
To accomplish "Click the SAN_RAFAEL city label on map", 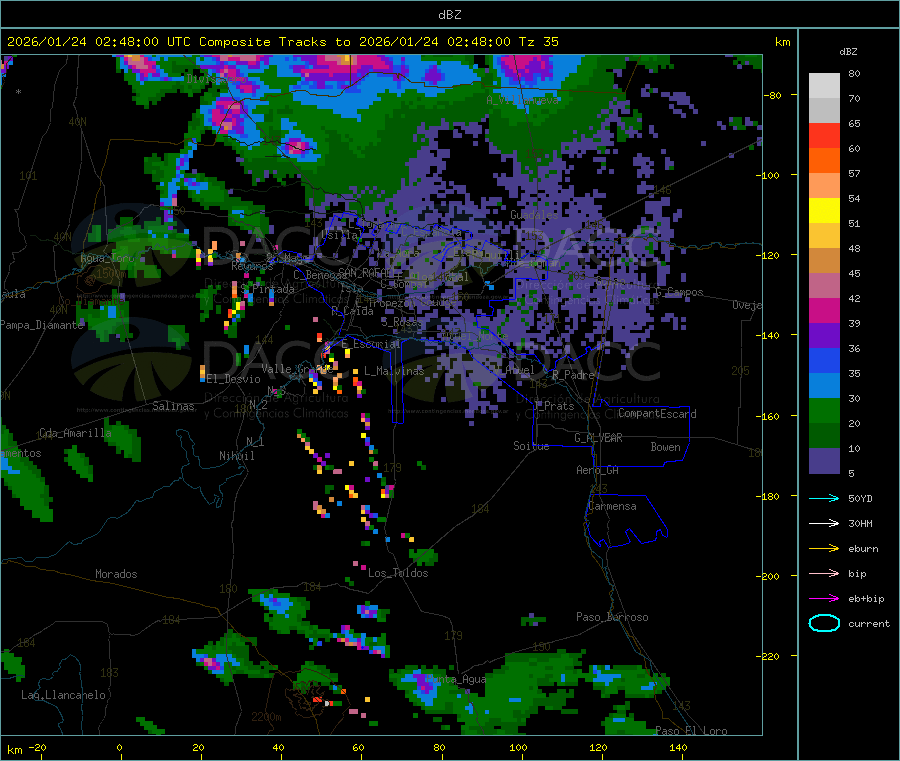I will click(366, 272).
